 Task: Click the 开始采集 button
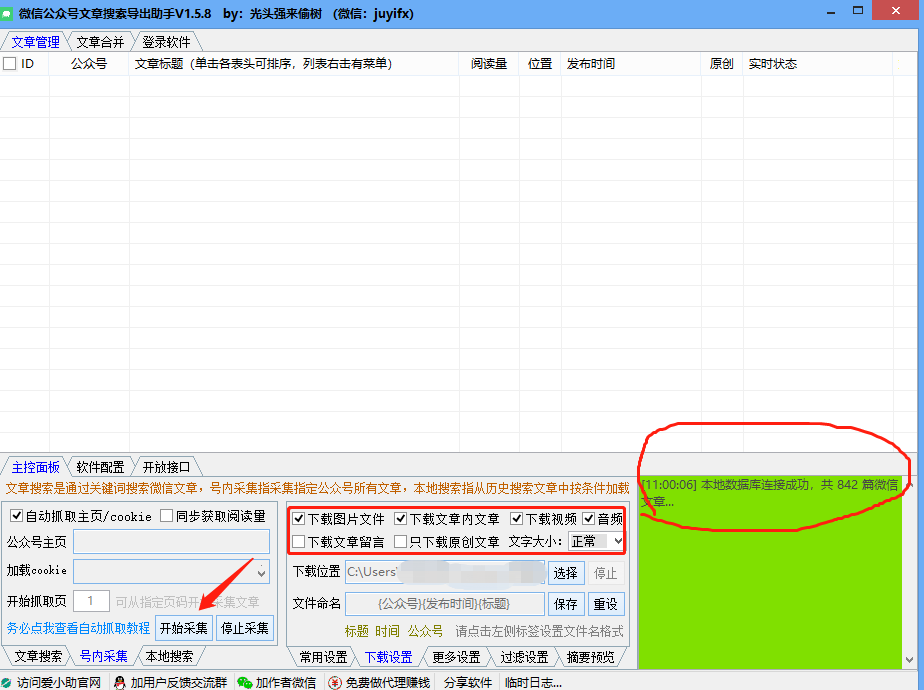coord(184,628)
